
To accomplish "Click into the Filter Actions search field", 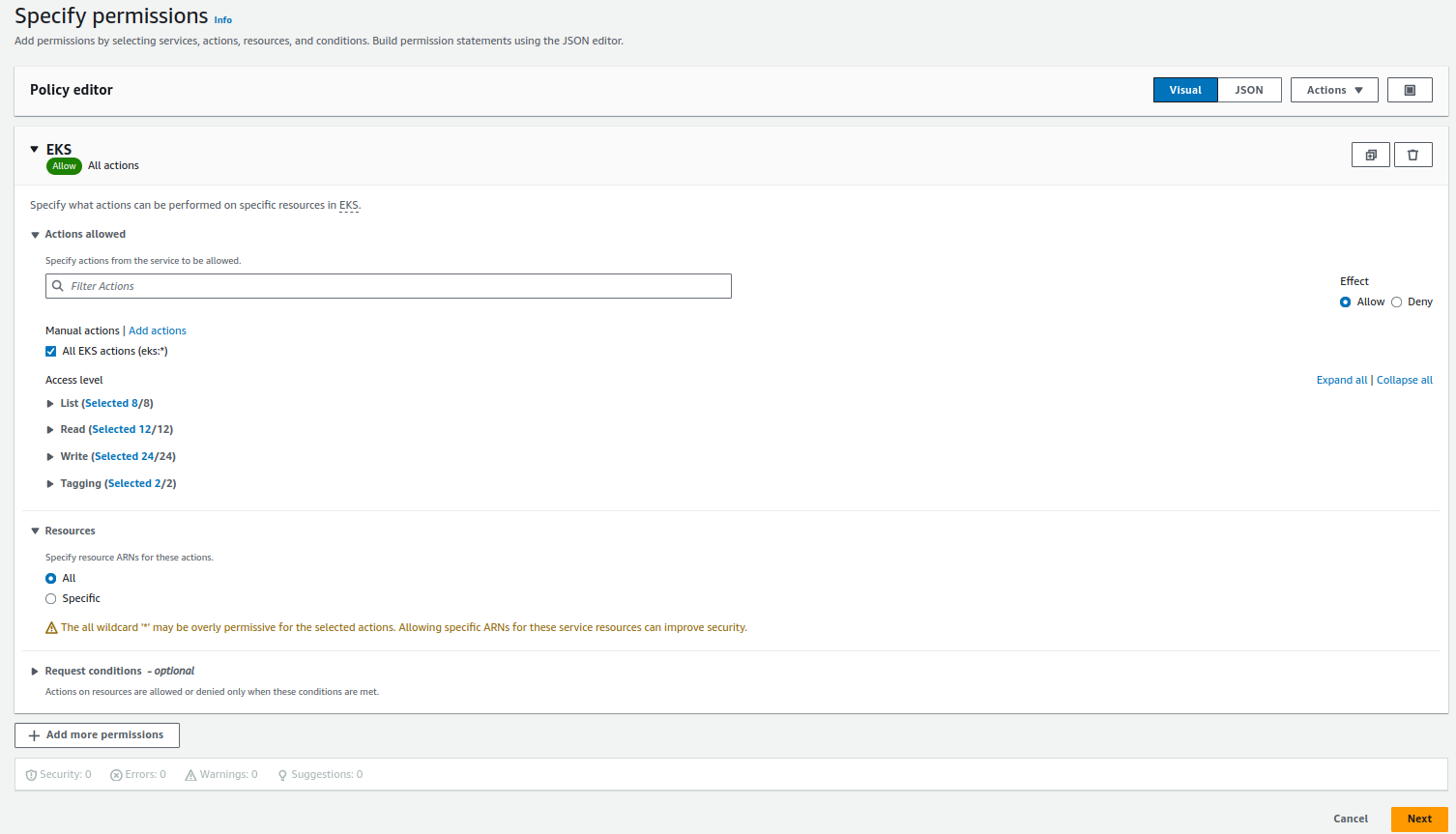I will point(396,286).
